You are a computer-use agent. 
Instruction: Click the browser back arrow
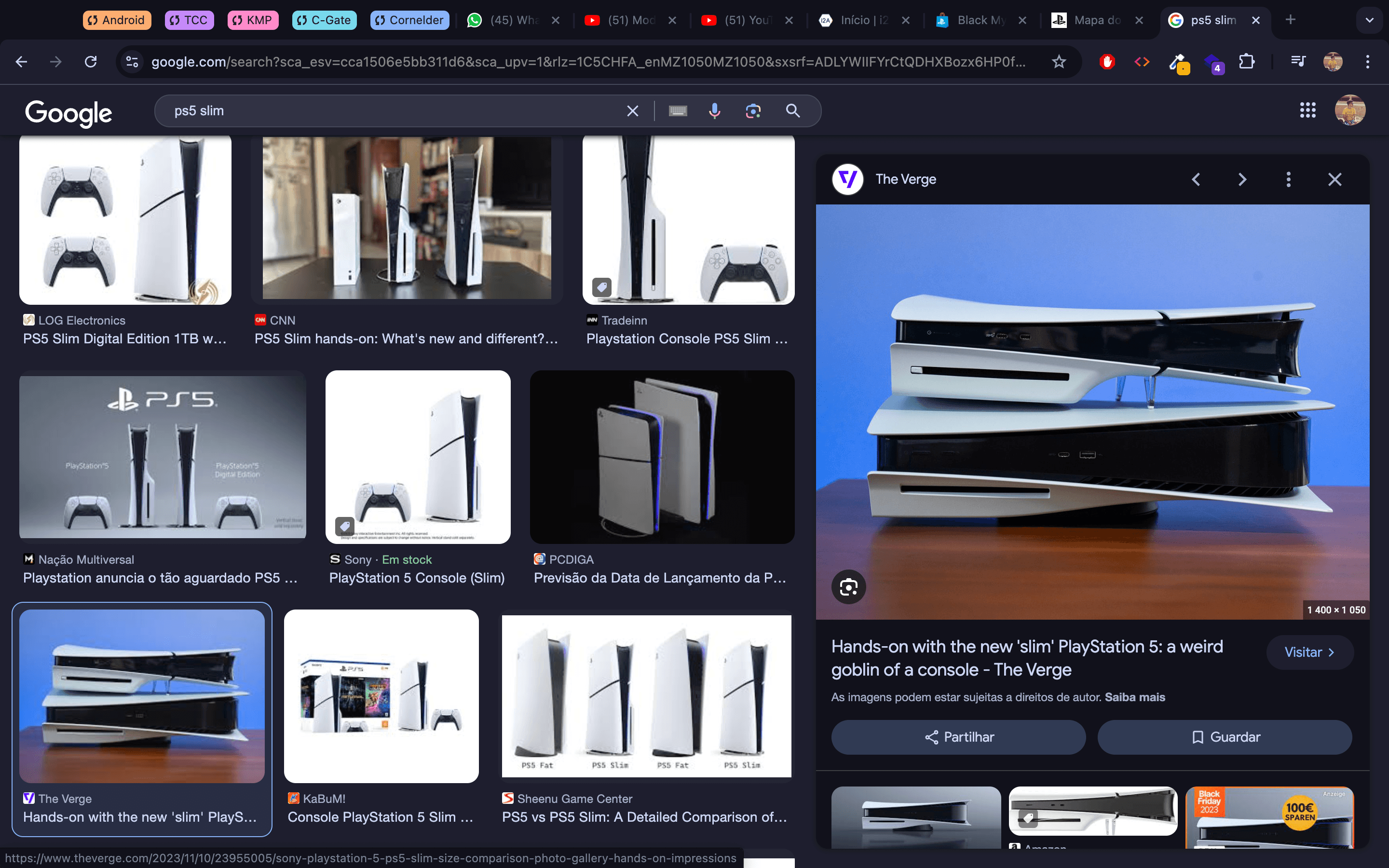[21, 61]
